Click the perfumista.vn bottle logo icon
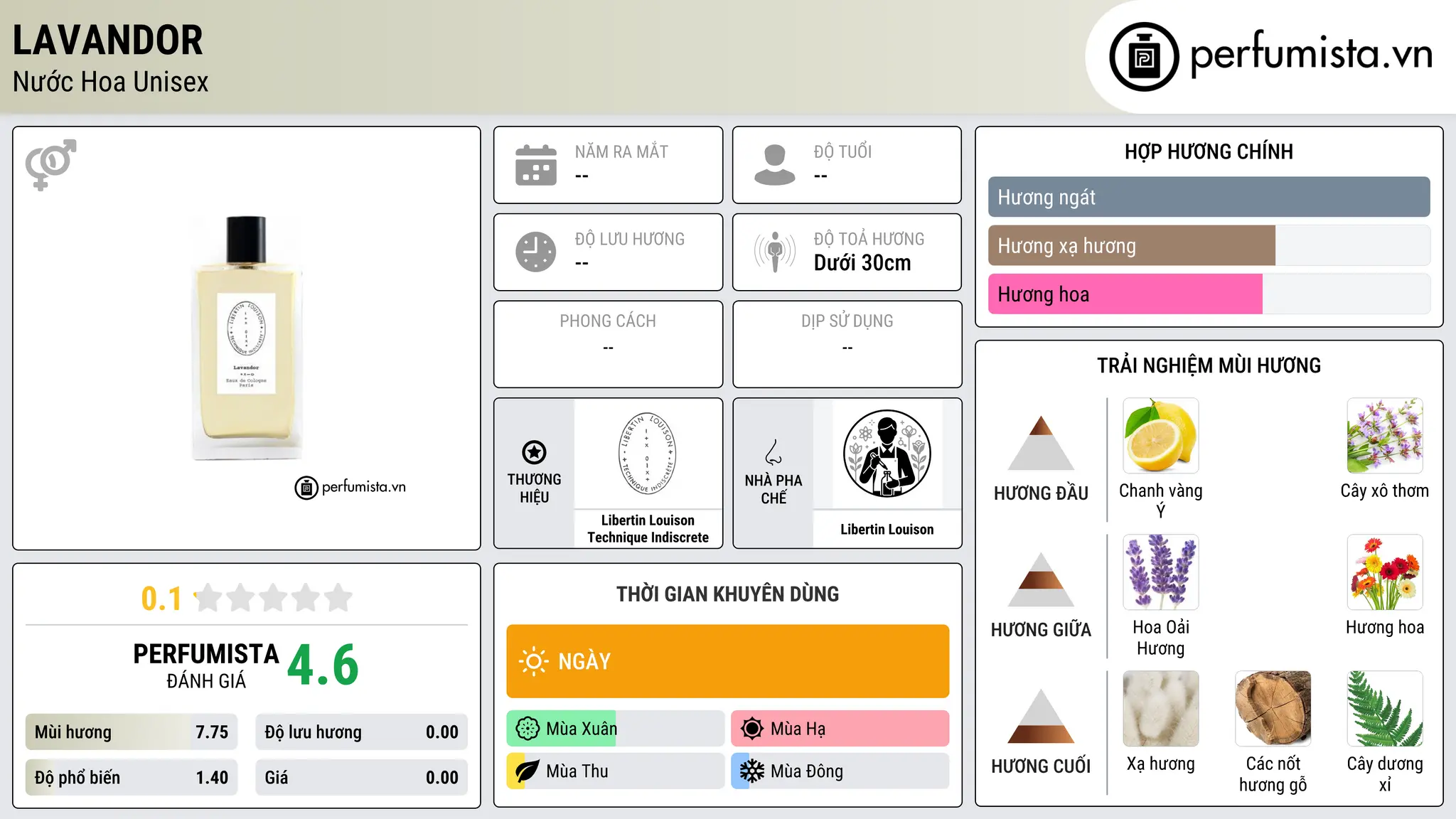Screen dimensions: 1456x819 coord(1144,57)
